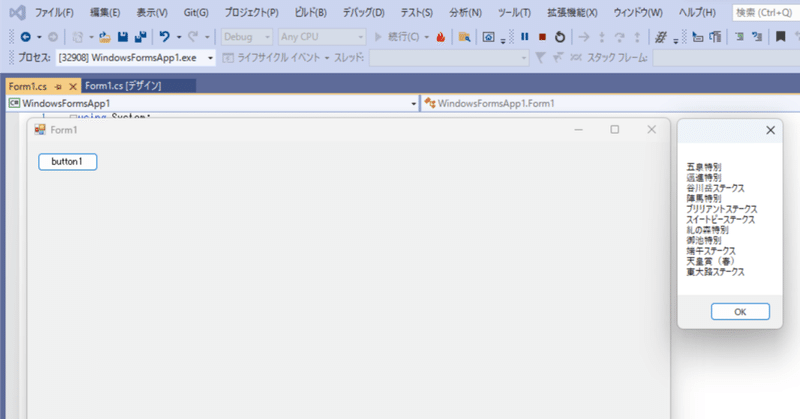Click the Save All double-disk icon

[x=140, y=37]
